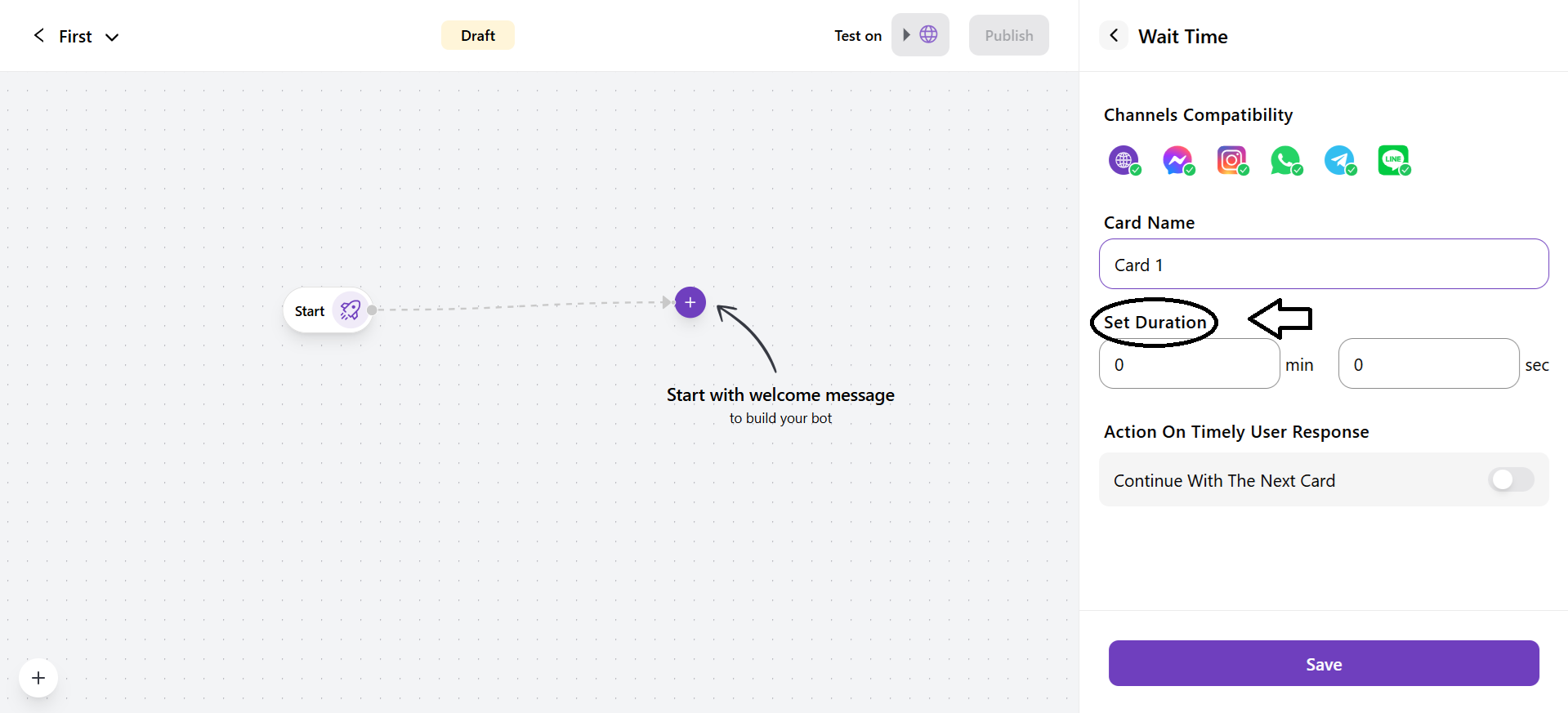Save the Wait Time card
This screenshot has height=713, width=1568.
pyautogui.click(x=1323, y=663)
